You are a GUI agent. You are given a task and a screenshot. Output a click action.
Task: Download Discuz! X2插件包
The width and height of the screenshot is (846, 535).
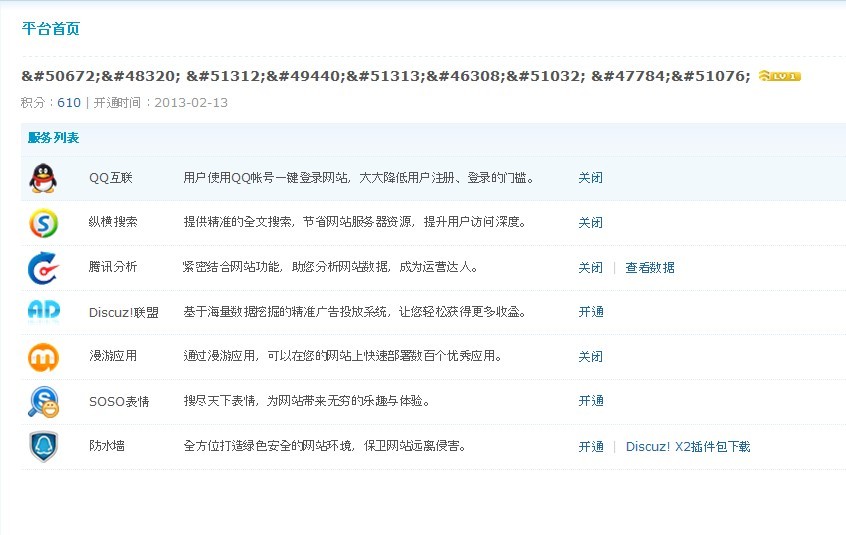[x=688, y=447]
